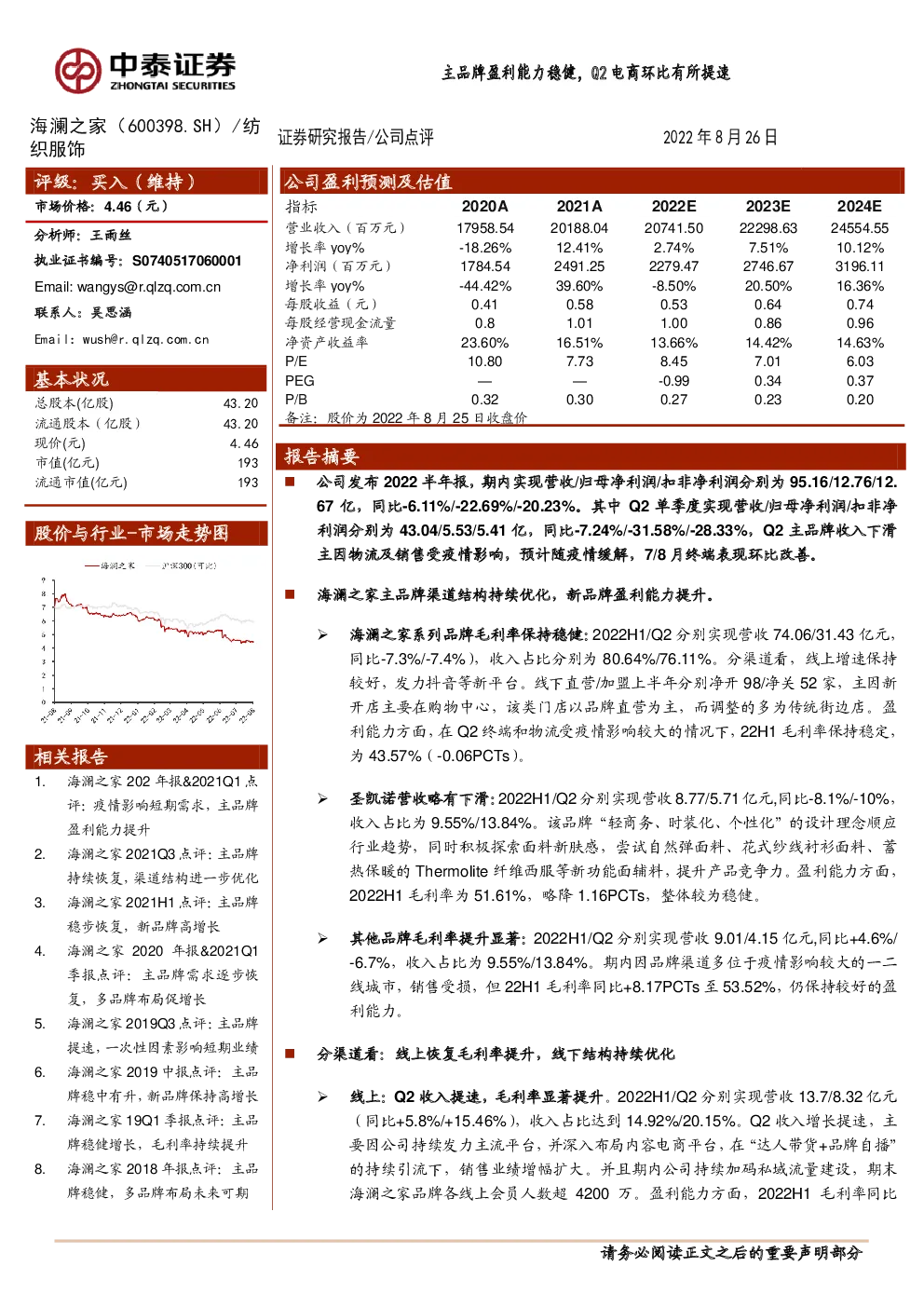The image size is (924, 1307).
Task: Click the '基本状况' section header
Action: [146, 378]
